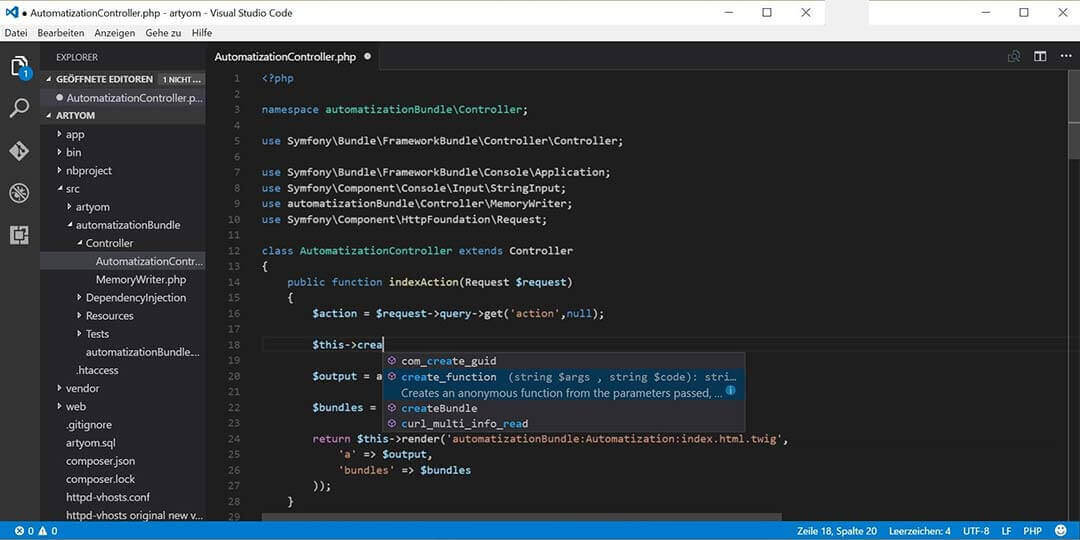The width and height of the screenshot is (1080, 540).
Task: Click the feedback smiley in status bar
Action: (x=1060, y=531)
